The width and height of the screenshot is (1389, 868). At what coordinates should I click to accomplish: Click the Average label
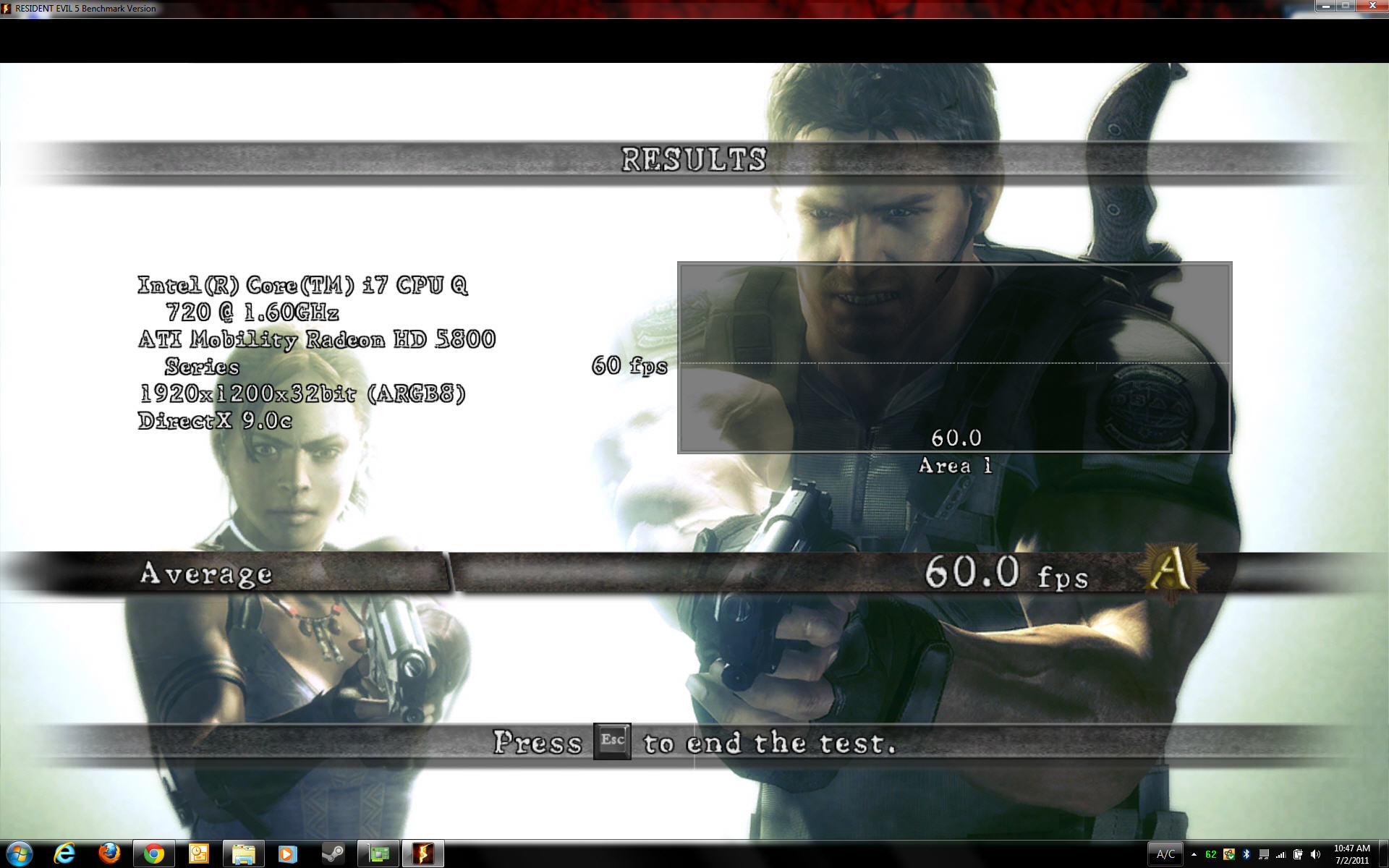pos(206,574)
